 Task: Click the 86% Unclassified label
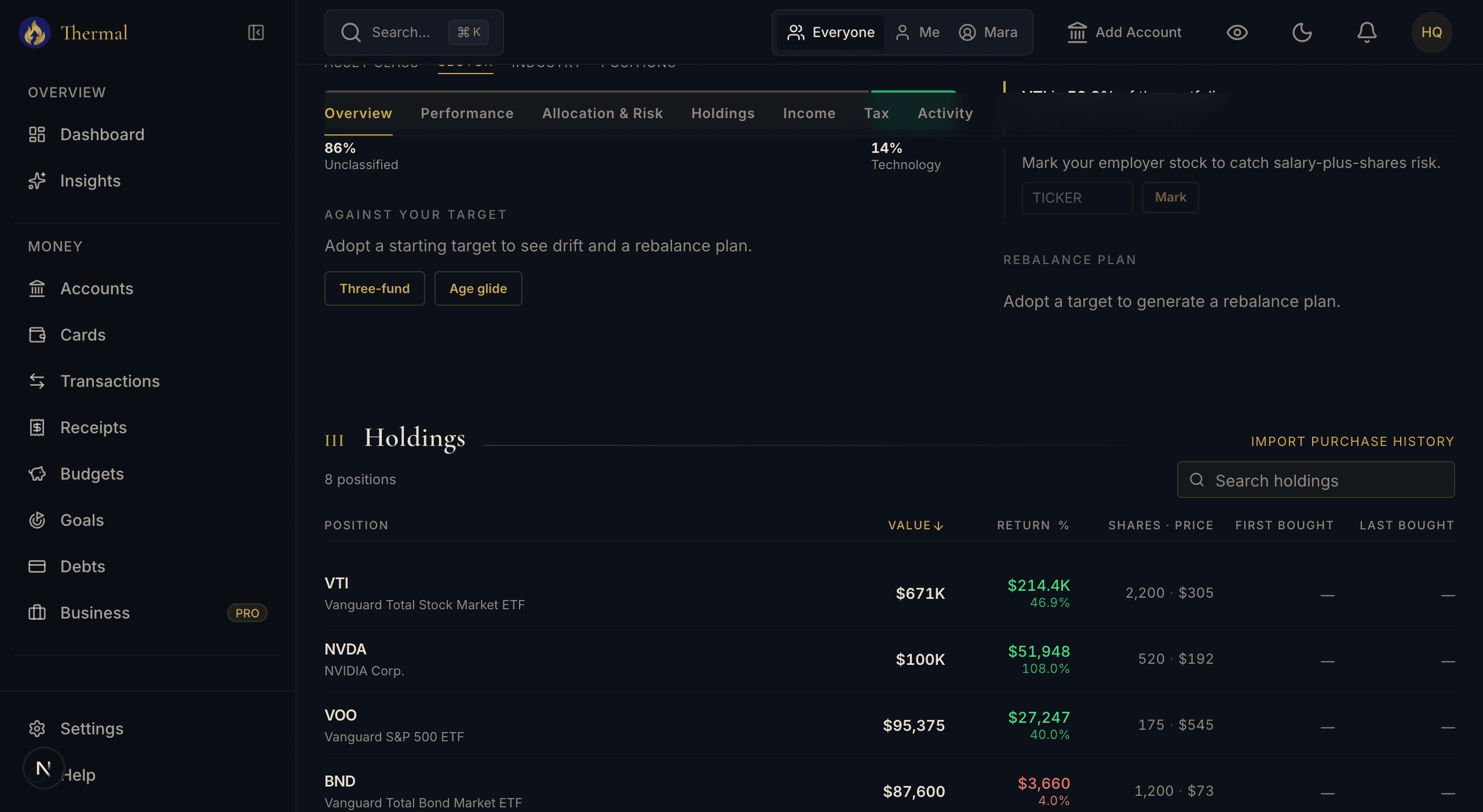click(361, 156)
